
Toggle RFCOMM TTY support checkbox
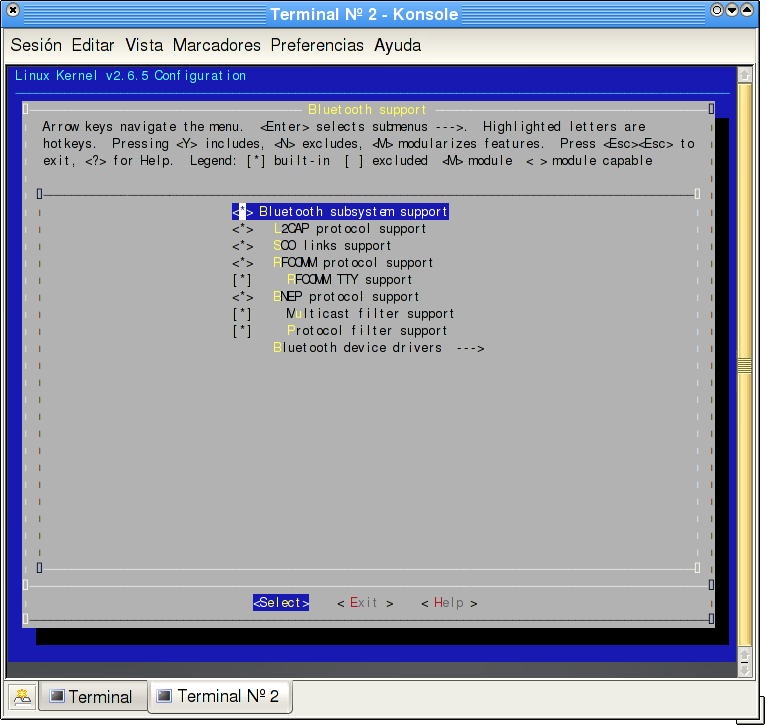point(322,280)
